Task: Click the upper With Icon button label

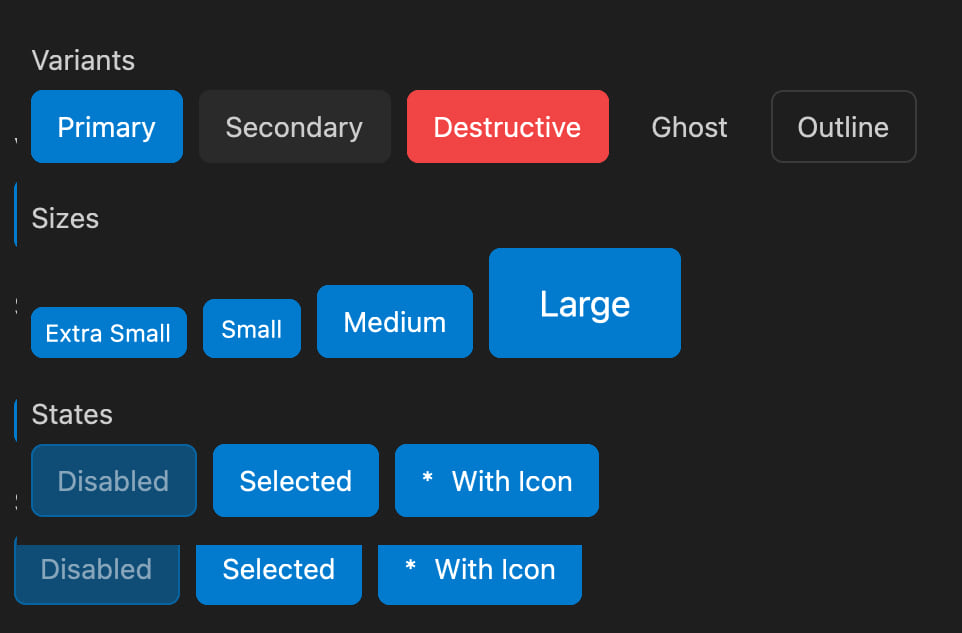Action: coord(512,481)
